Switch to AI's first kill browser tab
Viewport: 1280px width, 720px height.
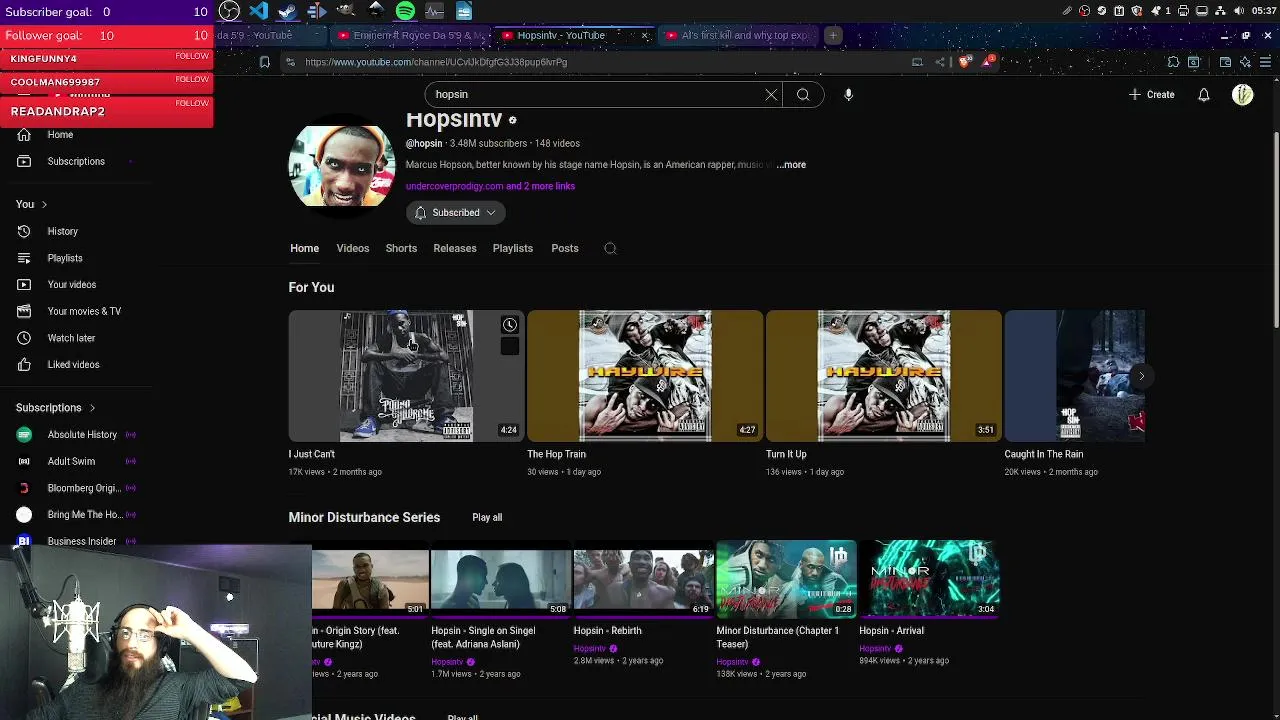(x=740, y=36)
